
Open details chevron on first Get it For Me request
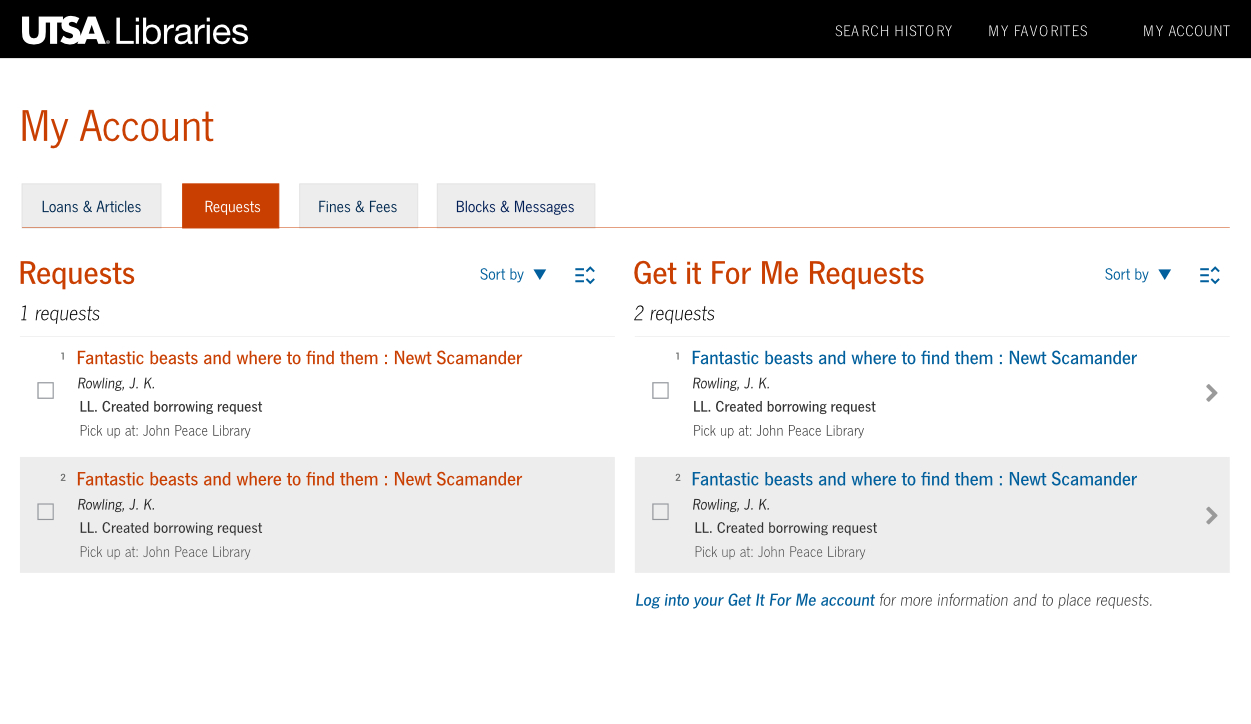[1212, 393]
